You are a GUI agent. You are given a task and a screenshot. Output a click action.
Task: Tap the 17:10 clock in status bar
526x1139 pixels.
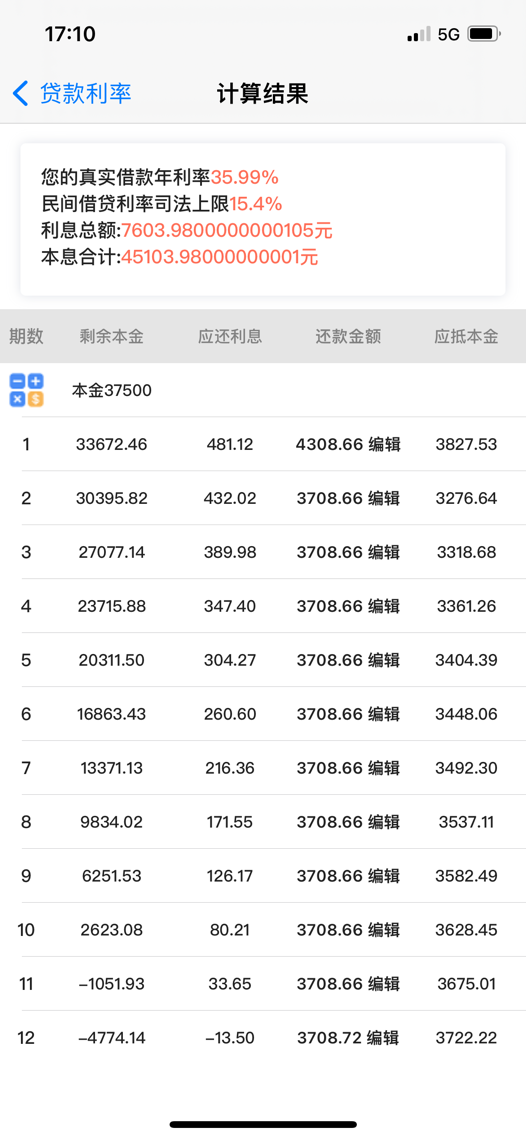tap(70, 34)
